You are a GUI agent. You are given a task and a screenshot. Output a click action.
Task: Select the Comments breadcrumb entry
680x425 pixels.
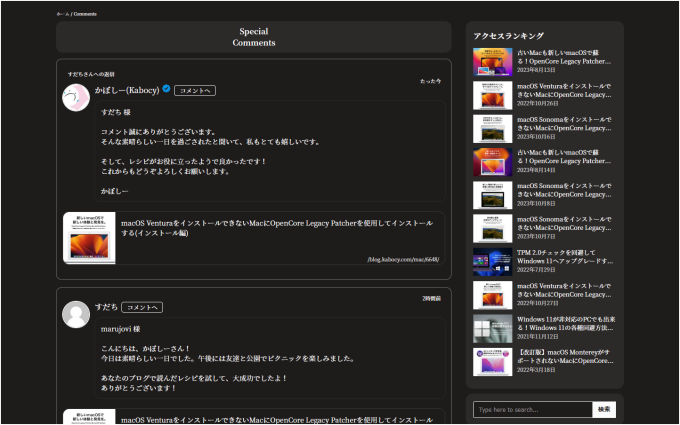(85, 14)
